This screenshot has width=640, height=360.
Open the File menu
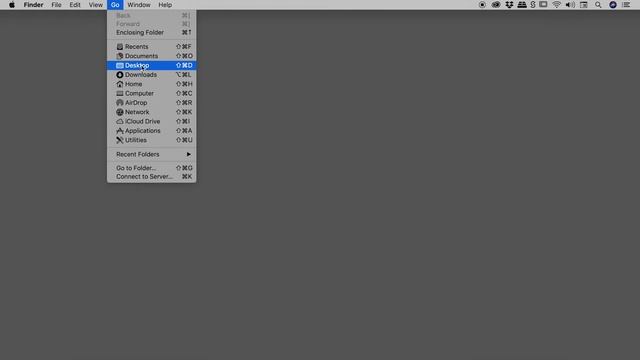pyautogui.click(x=56, y=5)
